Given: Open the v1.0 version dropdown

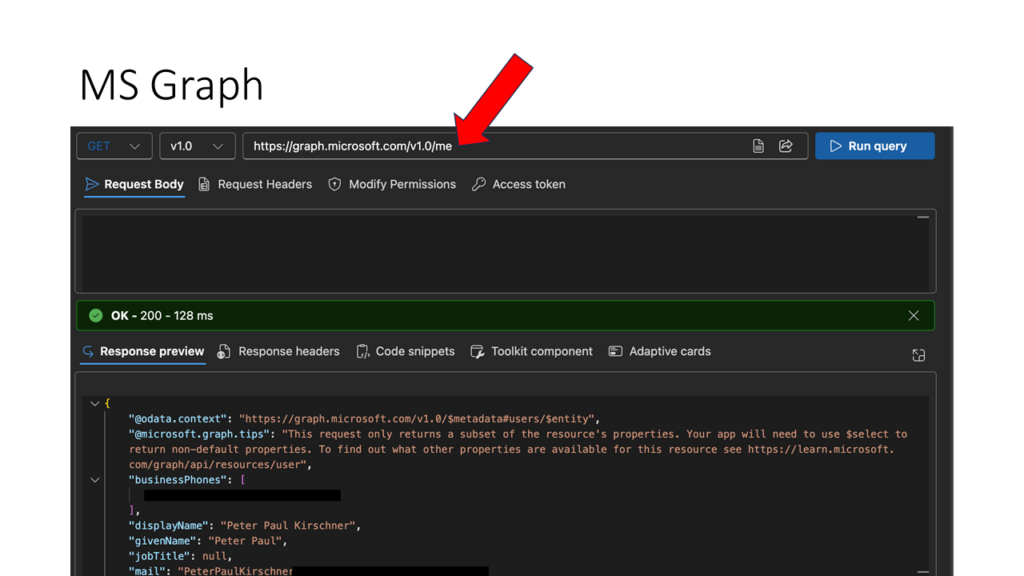Looking at the screenshot, I should pos(197,146).
